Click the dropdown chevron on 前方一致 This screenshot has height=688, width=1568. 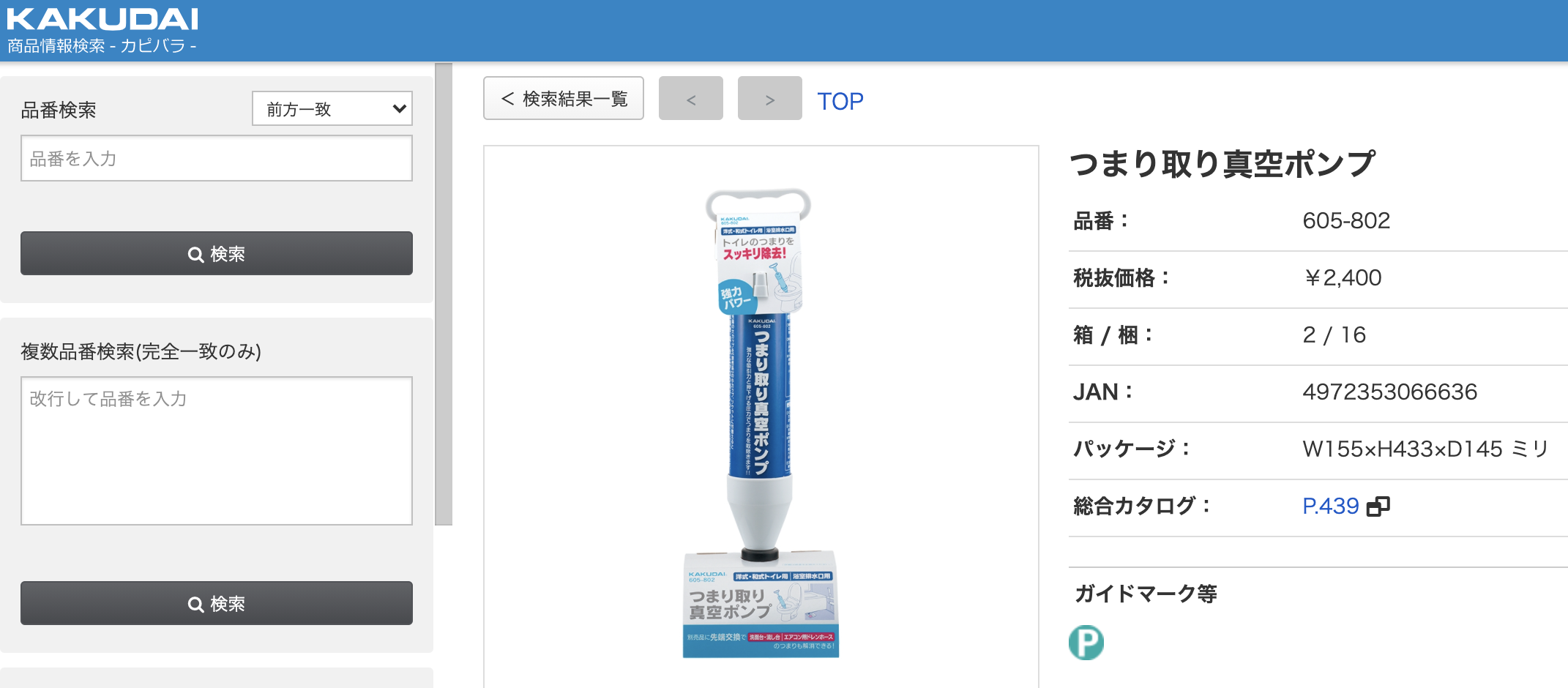399,108
